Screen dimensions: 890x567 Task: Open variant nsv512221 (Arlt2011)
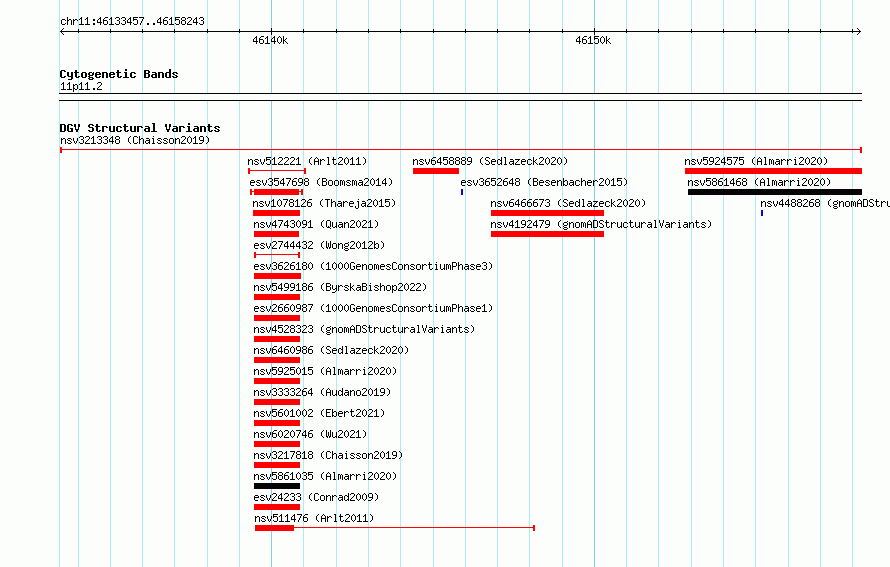point(307,161)
